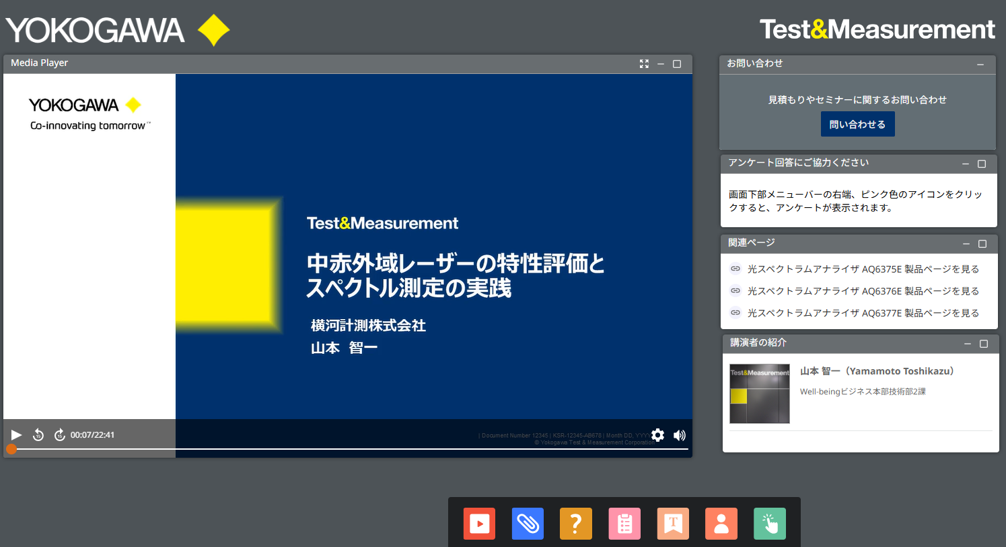Click the speaker thumbnail image
This screenshot has width=1006, height=547.
coord(760,394)
